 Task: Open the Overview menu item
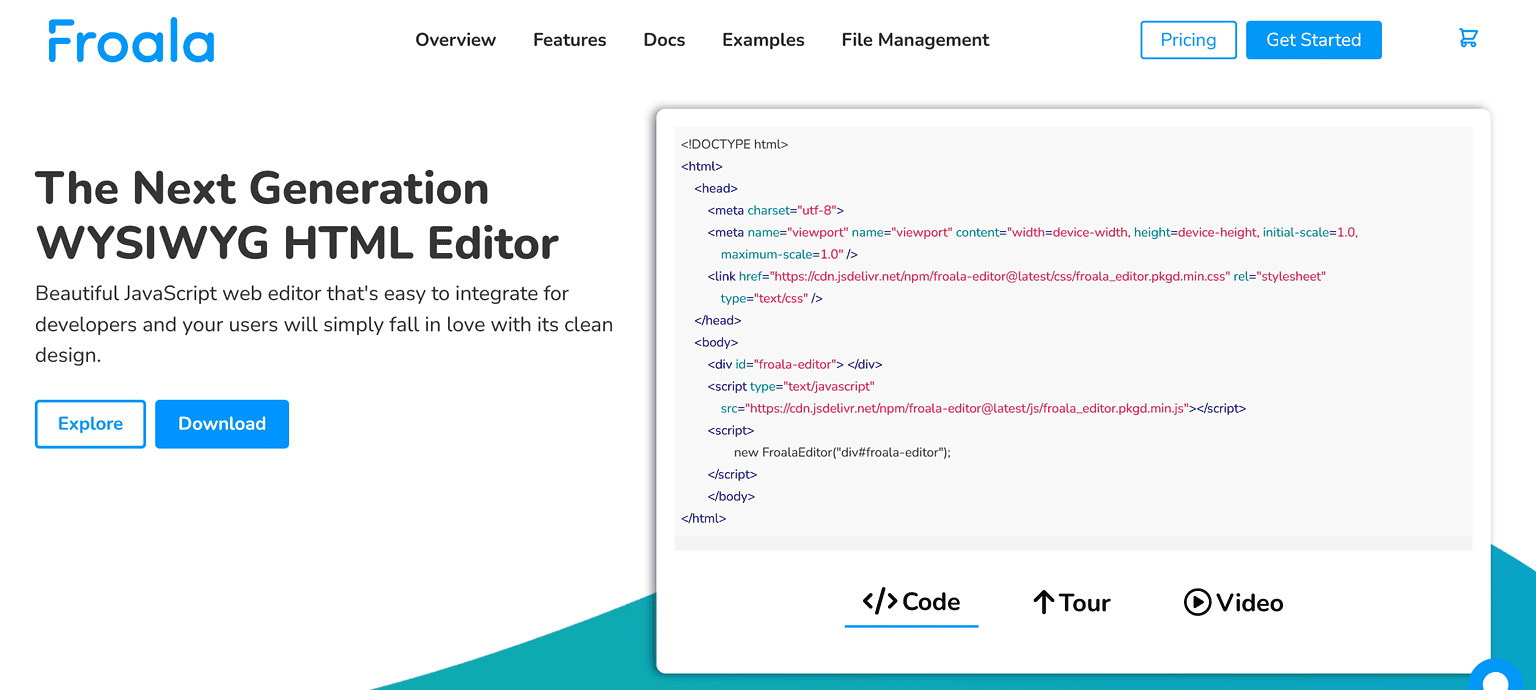pyautogui.click(x=455, y=40)
